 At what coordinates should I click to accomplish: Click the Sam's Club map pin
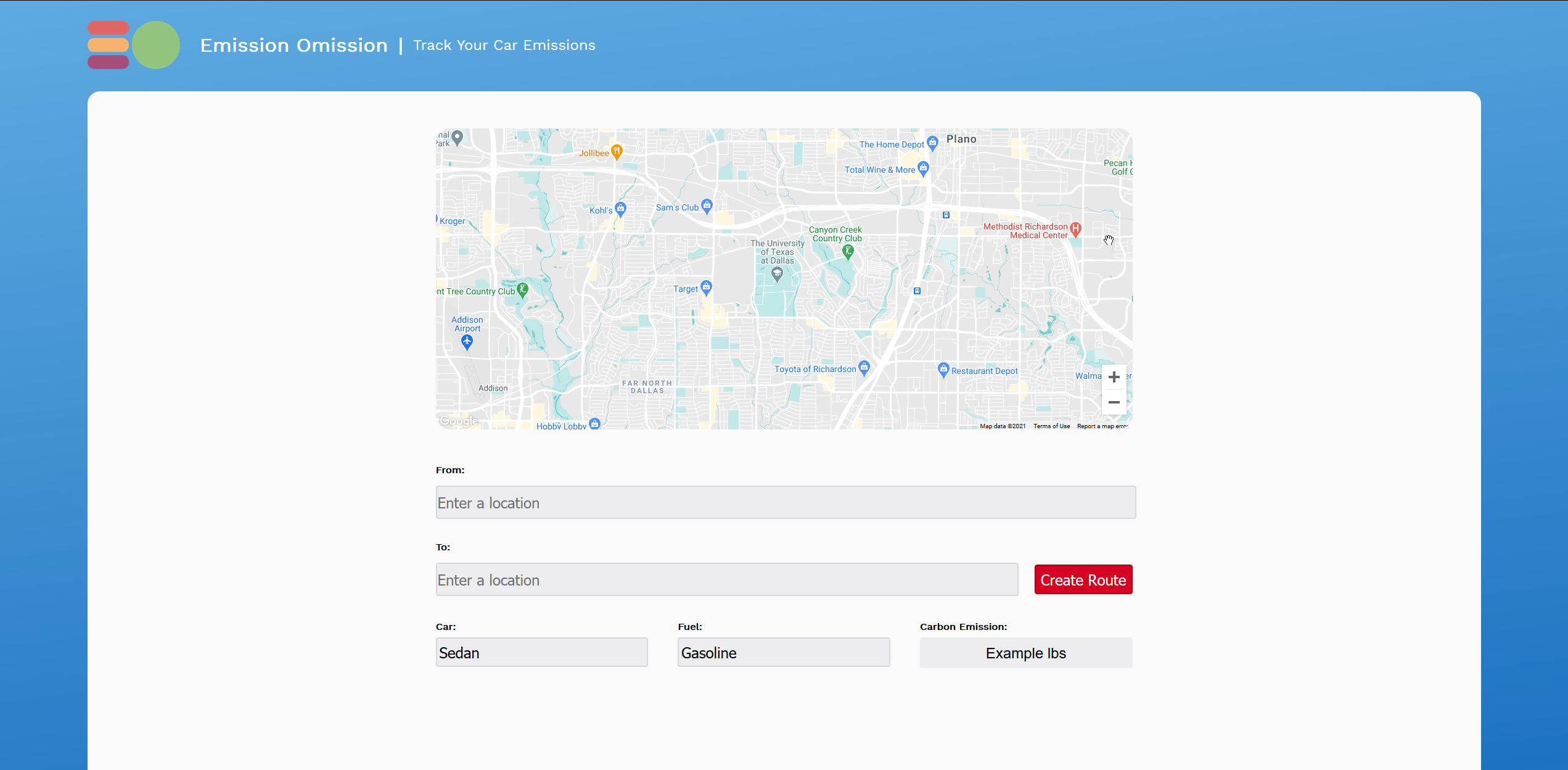[x=707, y=205]
